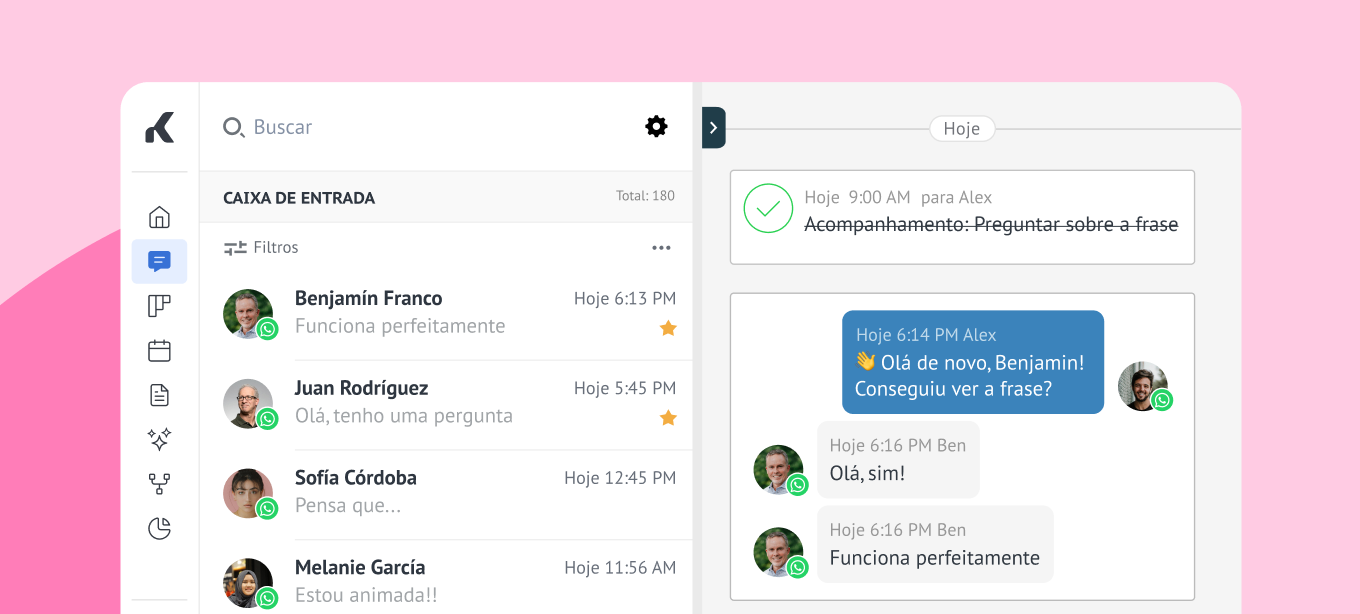Open the Workflow automation icon
The image size is (1360, 614).
pyautogui.click(x=159, y=484)
